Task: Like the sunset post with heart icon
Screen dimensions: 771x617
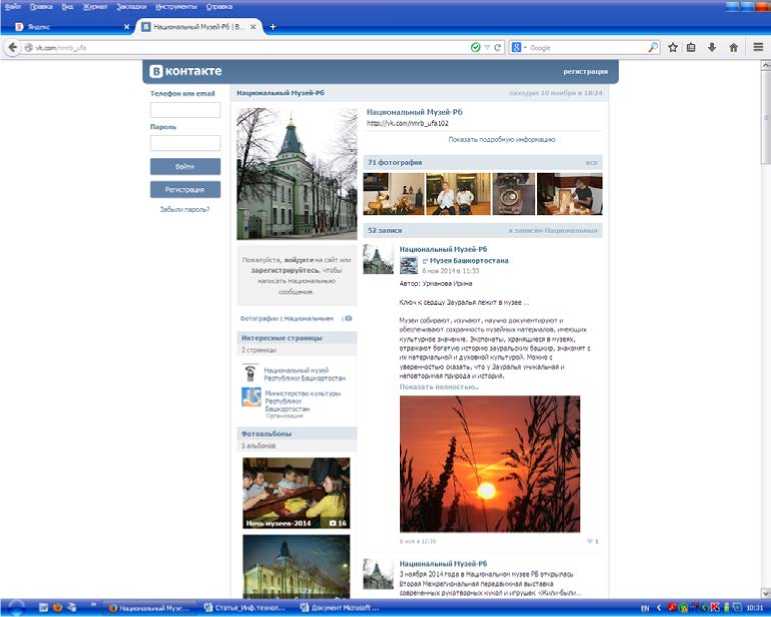Action: (x=590, y=541)
